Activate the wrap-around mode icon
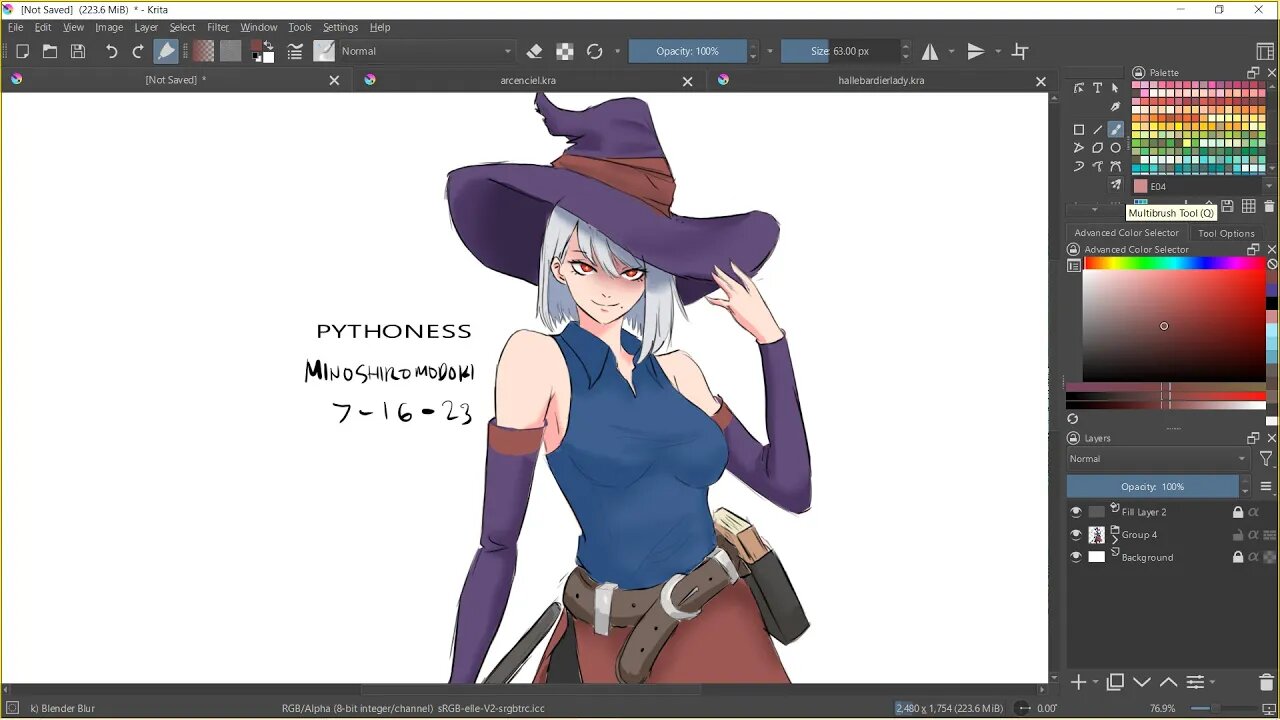Screen dimensions: 1280x720 coord(1020,51)
